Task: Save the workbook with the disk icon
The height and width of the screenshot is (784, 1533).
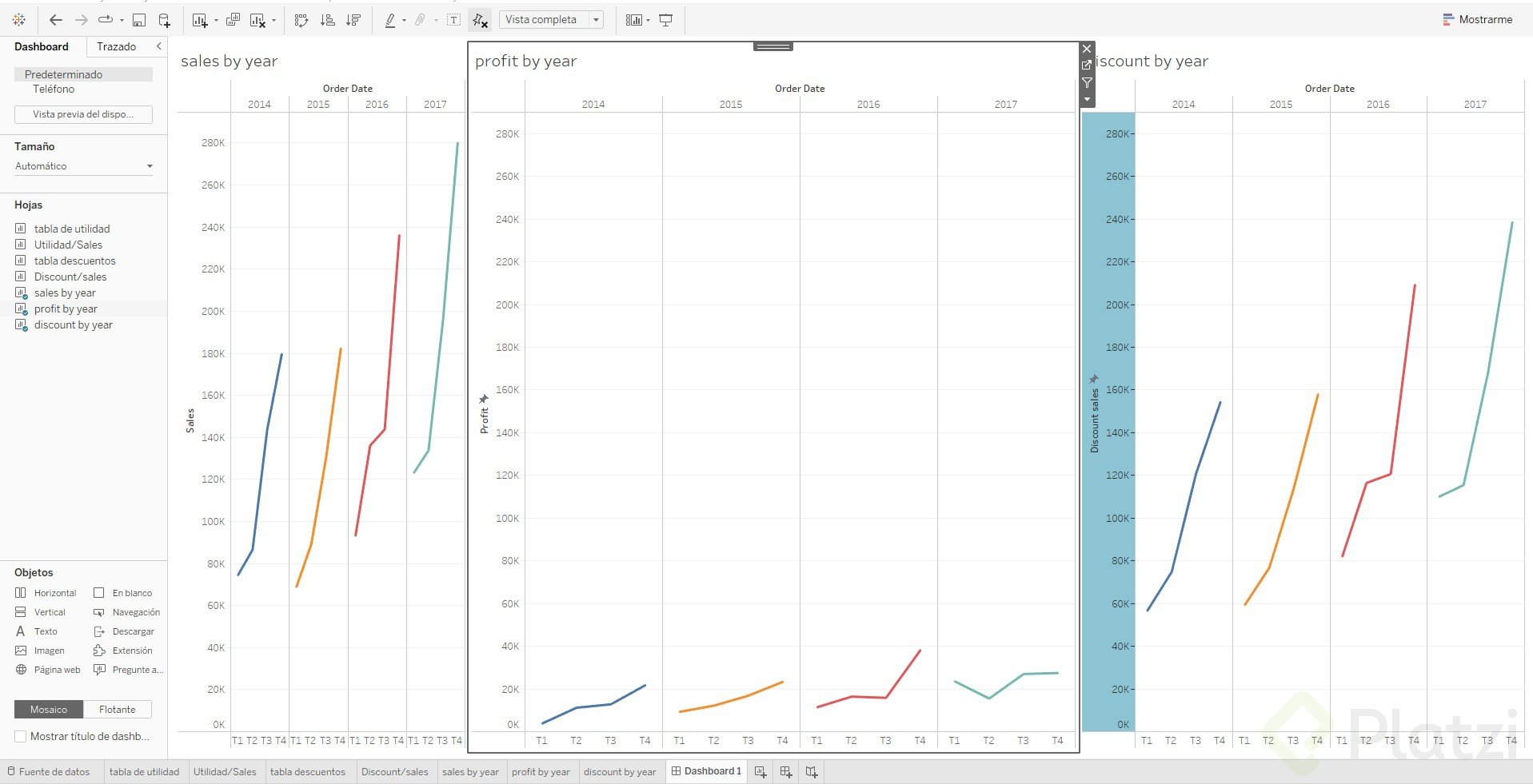Action: click(x=138, y=20)
